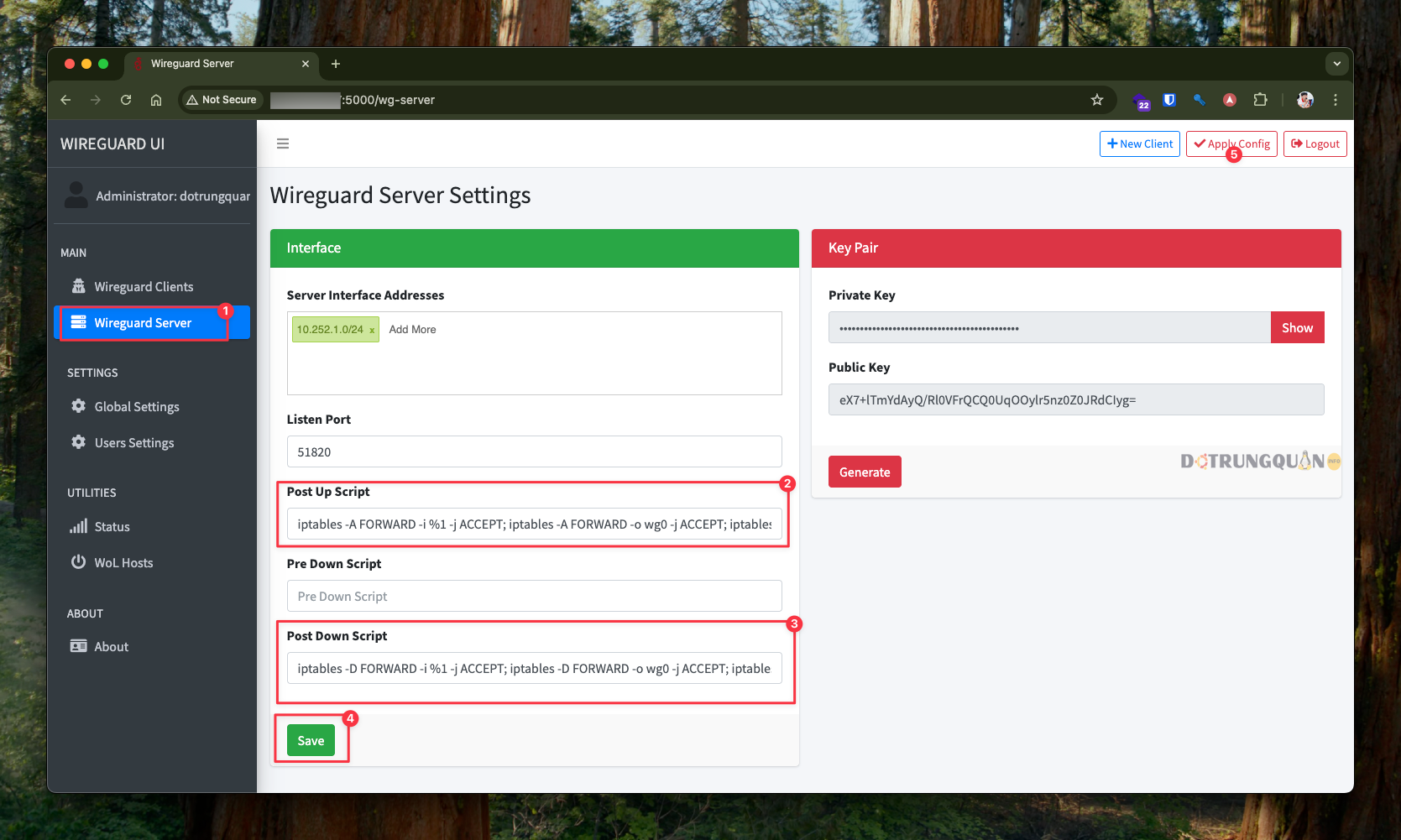Save the interface settings
Image resolution: width=1401 pixels, height=840 pixels.
pos(311,740)
